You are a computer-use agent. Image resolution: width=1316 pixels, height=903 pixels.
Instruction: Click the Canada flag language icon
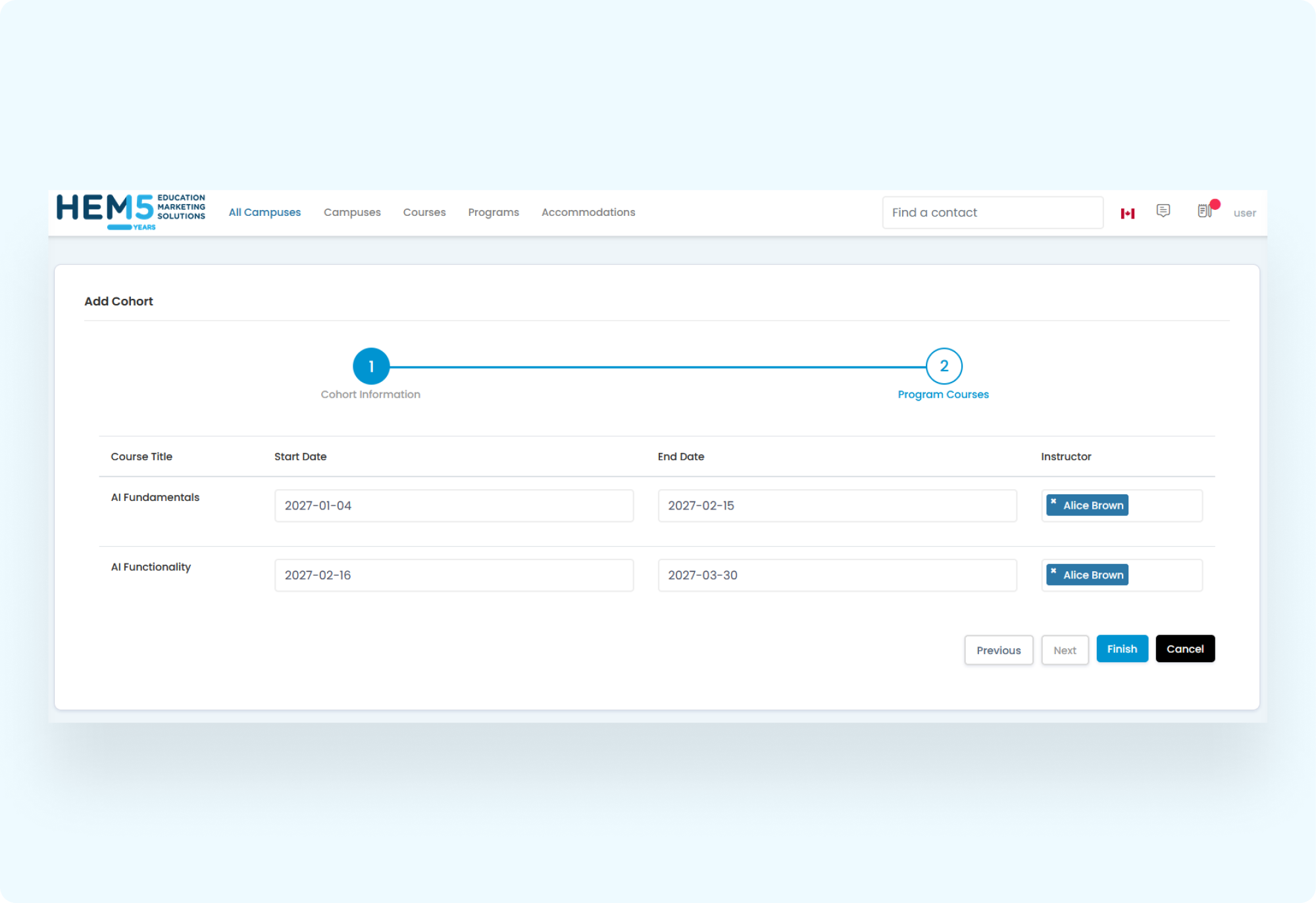[x=1127, y=213]
